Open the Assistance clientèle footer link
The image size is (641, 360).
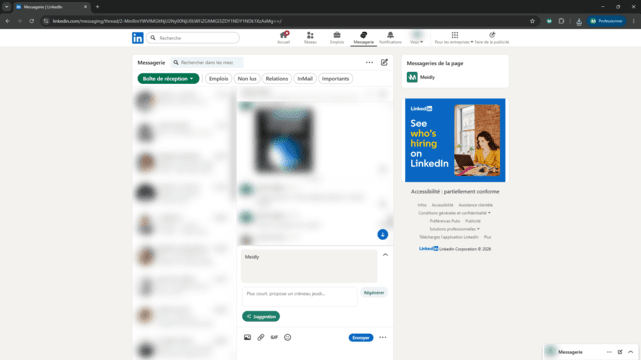pyautogui.click(x=475, y=205)
